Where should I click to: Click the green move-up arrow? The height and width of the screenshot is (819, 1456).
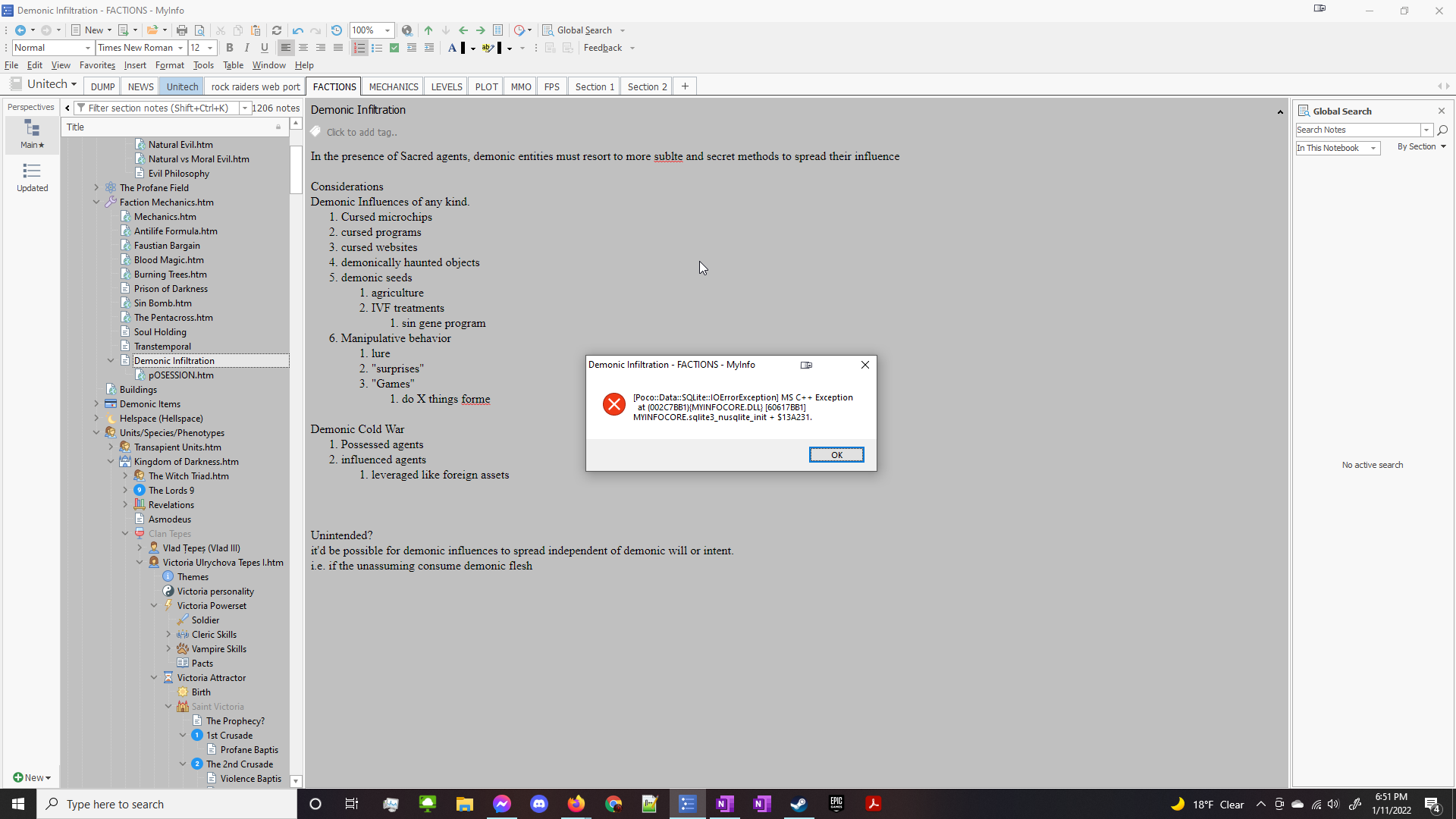point(428,30)
